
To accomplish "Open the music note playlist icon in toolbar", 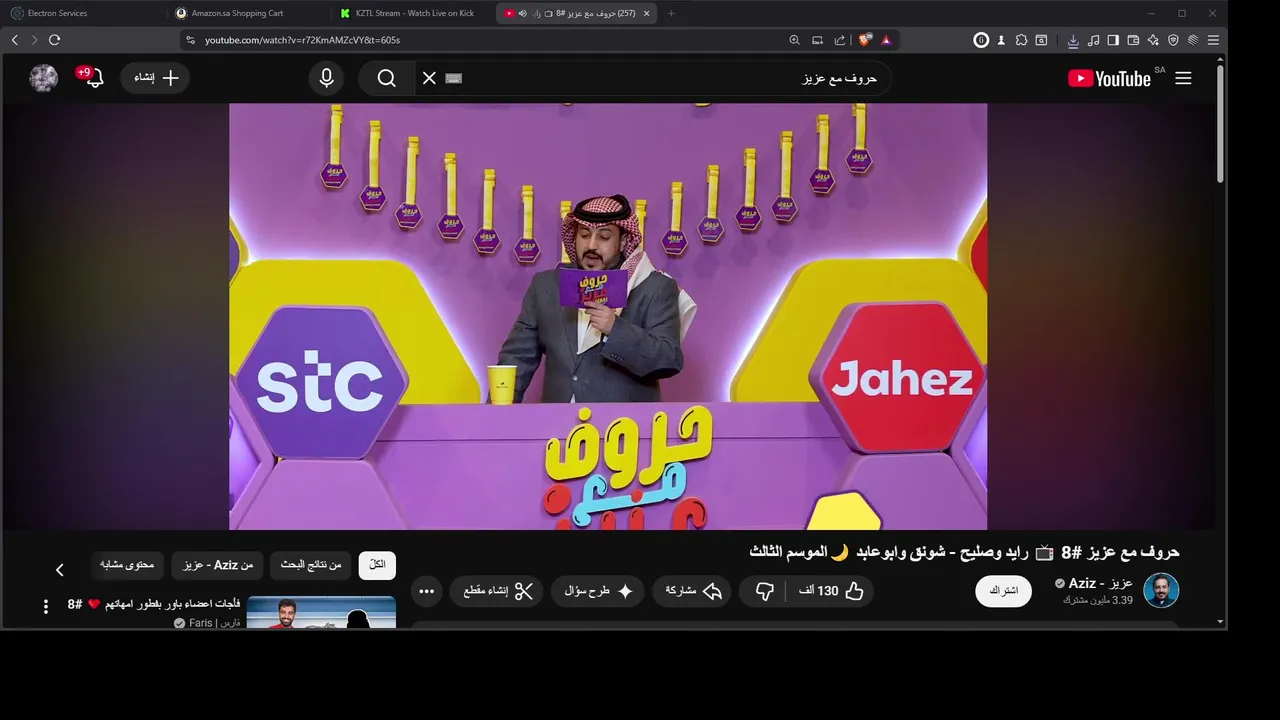I will coord(1093,40).
